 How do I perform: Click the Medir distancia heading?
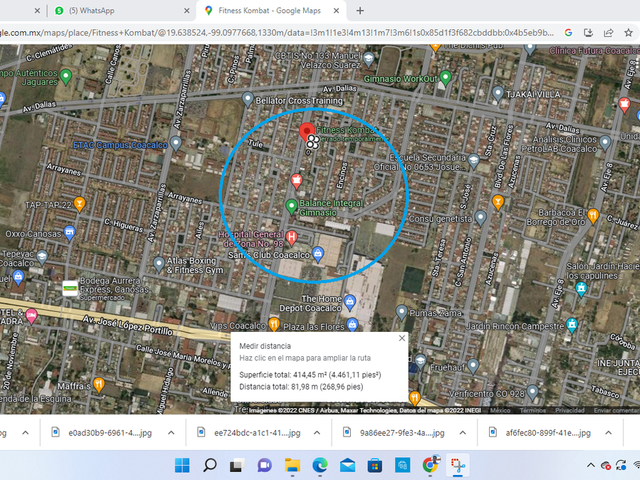click(x=265, y=346)
